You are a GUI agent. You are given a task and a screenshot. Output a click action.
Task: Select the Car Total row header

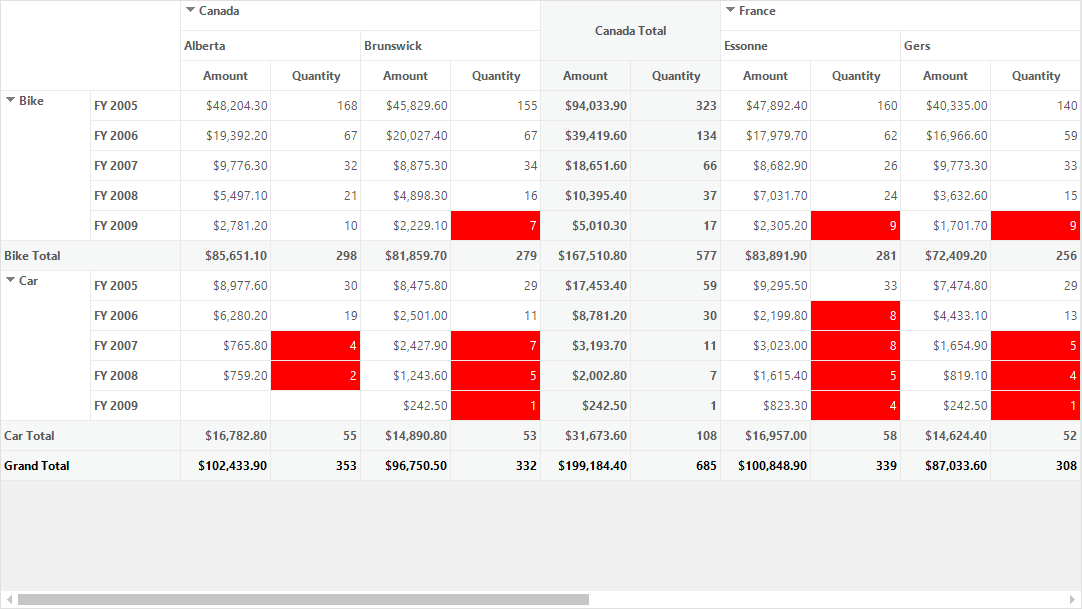tap(90, 435)
